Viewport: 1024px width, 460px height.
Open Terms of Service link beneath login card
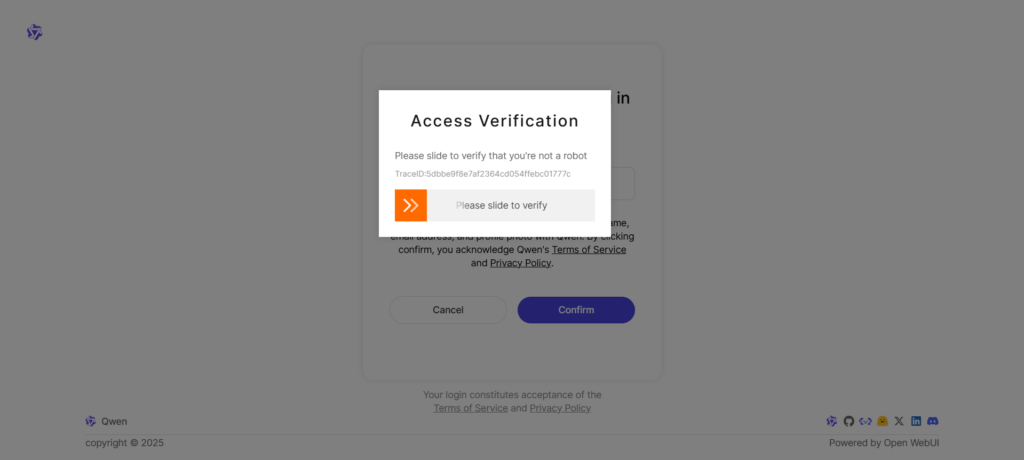click(470, 408)
